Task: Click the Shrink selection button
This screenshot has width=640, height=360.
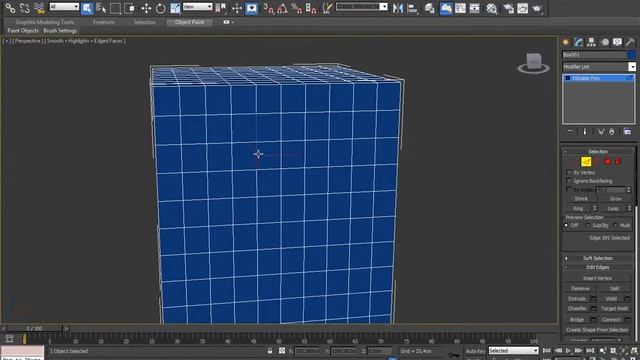Action: [x=581, y=199]
